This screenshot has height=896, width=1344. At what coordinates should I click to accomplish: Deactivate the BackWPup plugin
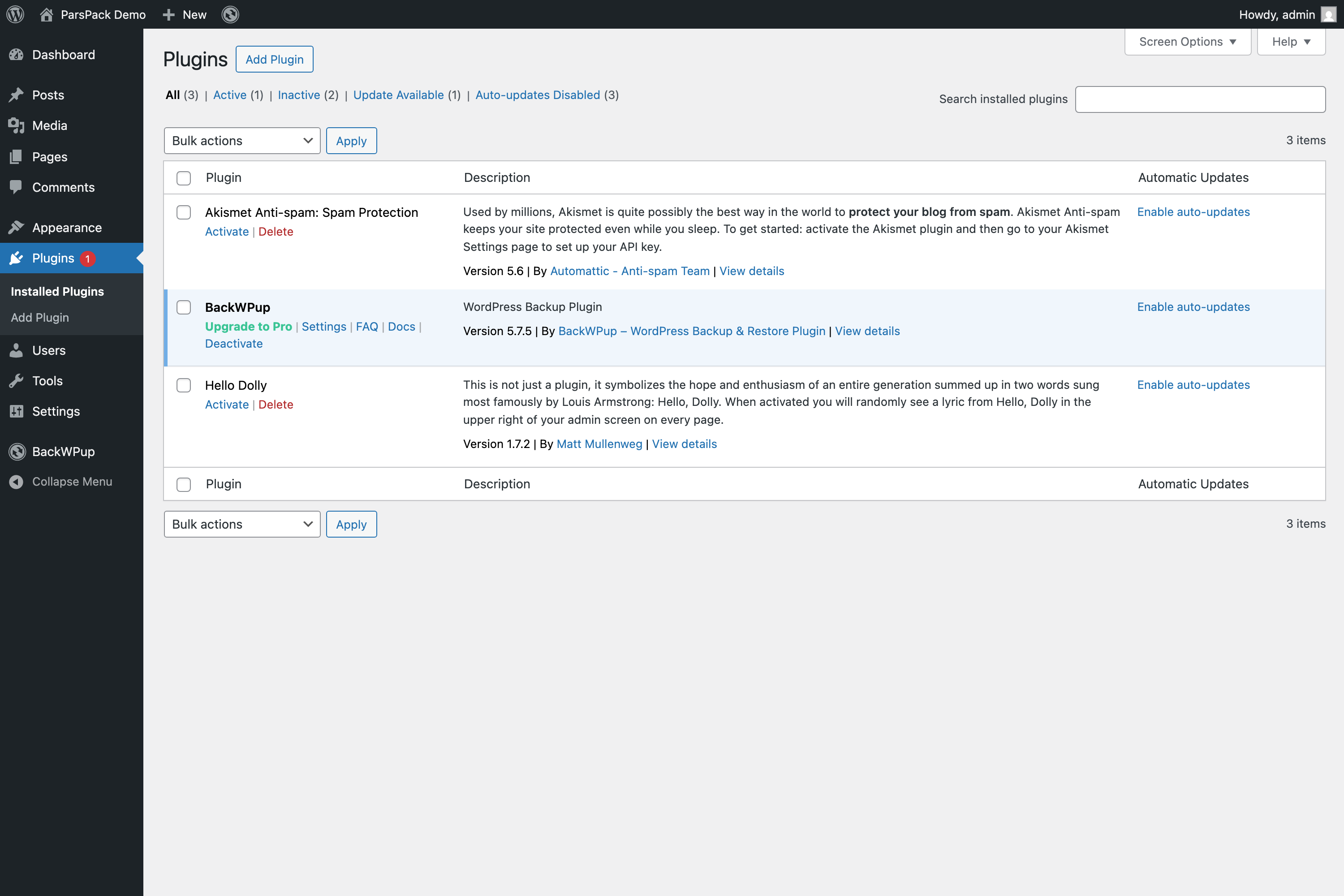[x=234, y=344]
